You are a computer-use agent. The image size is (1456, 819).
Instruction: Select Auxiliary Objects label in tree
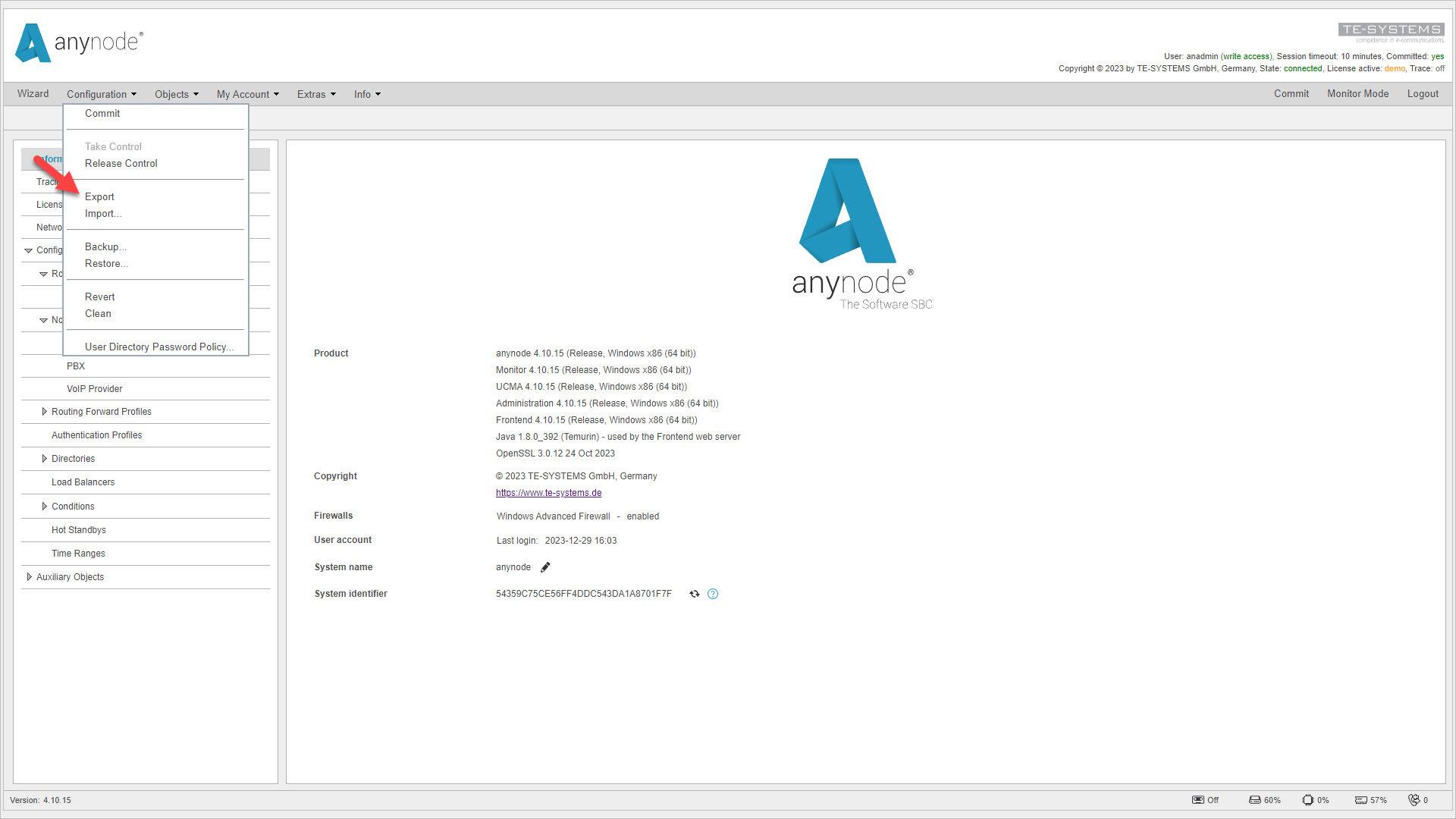point(71,577)
